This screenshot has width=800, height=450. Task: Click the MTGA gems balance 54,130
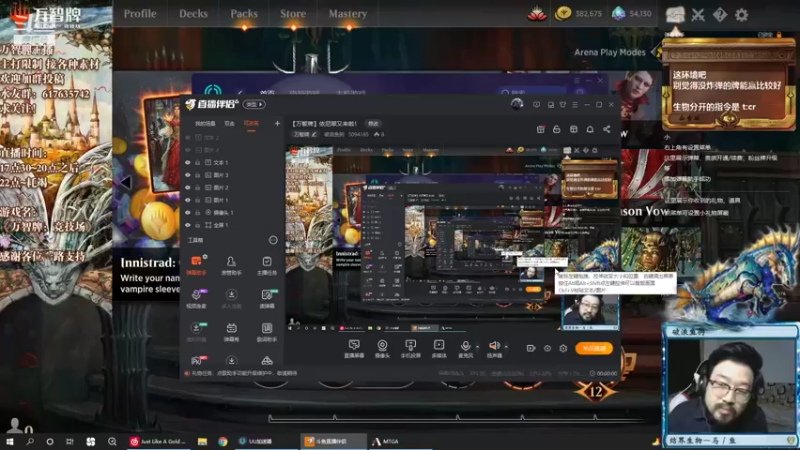[633, 14]
